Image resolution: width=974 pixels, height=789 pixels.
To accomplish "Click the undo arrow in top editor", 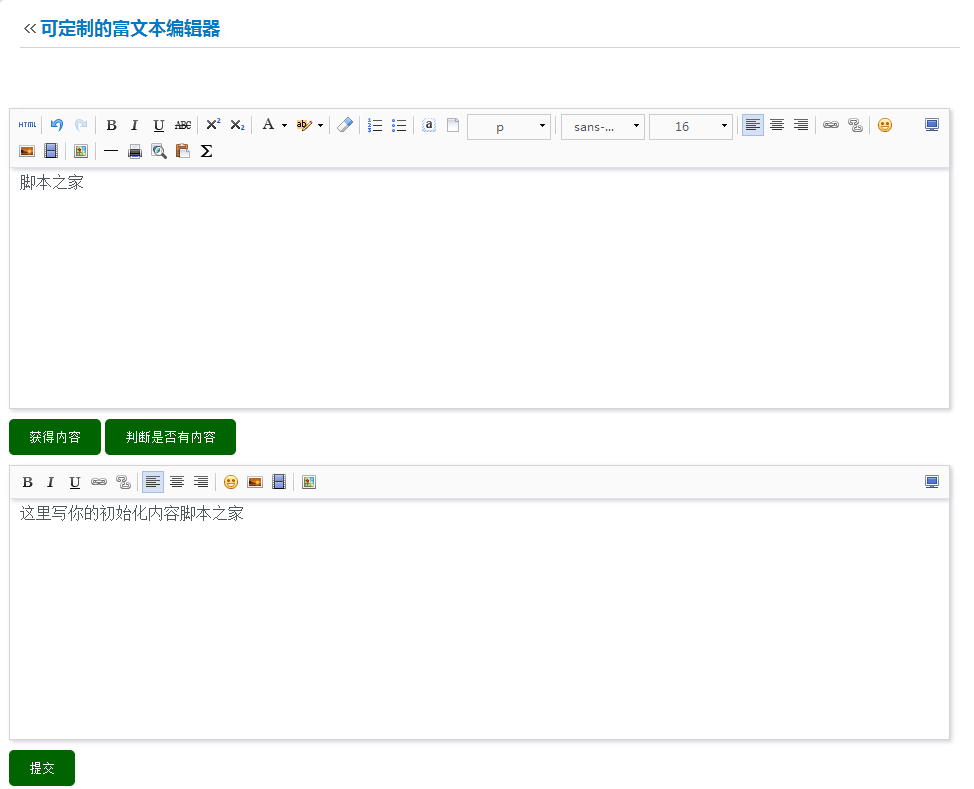I will tap(57, 125).
